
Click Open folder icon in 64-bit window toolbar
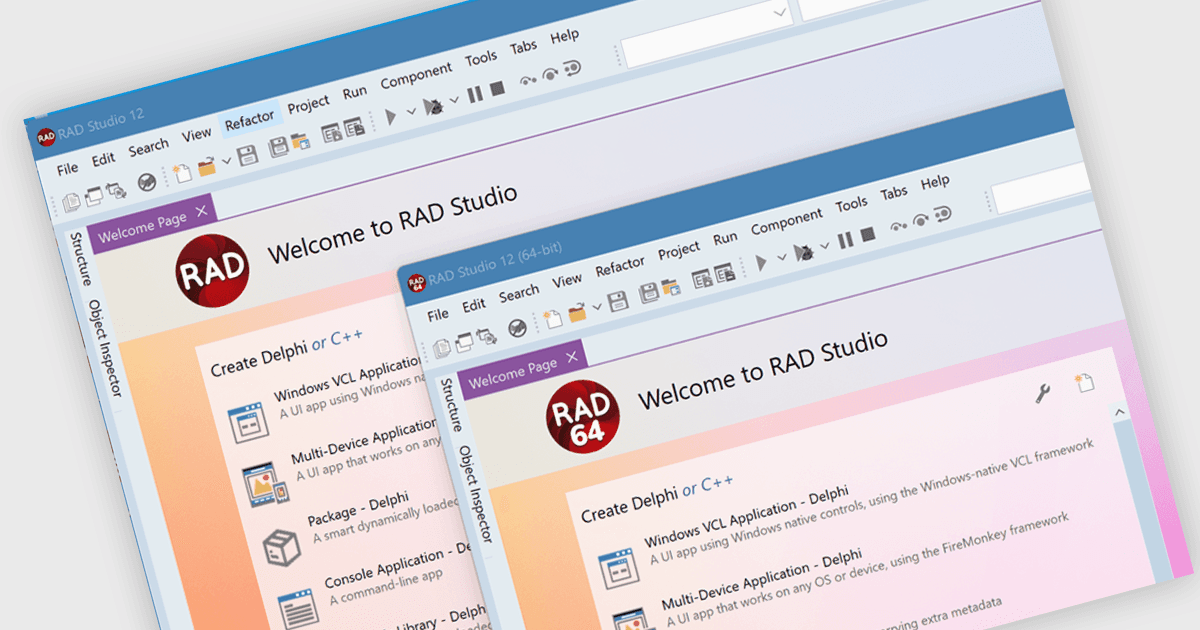(577, 312)
